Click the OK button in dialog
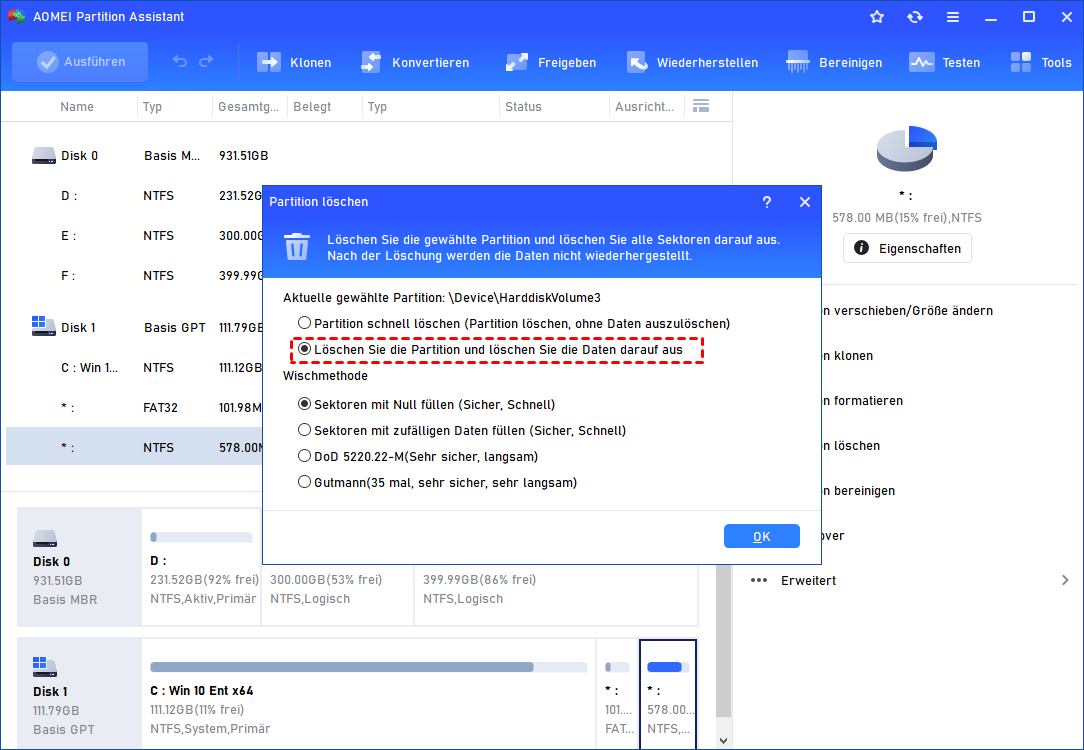This screenshot has width=1084, height=750. (x=762, y=536)
